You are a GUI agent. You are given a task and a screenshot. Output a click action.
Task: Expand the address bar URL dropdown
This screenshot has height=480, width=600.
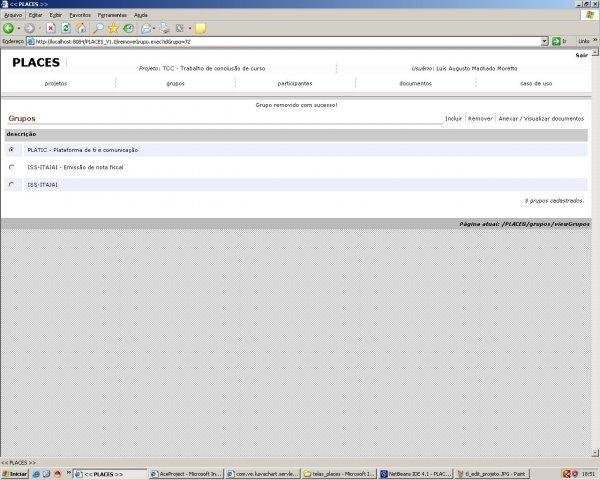tap(545, 41)
